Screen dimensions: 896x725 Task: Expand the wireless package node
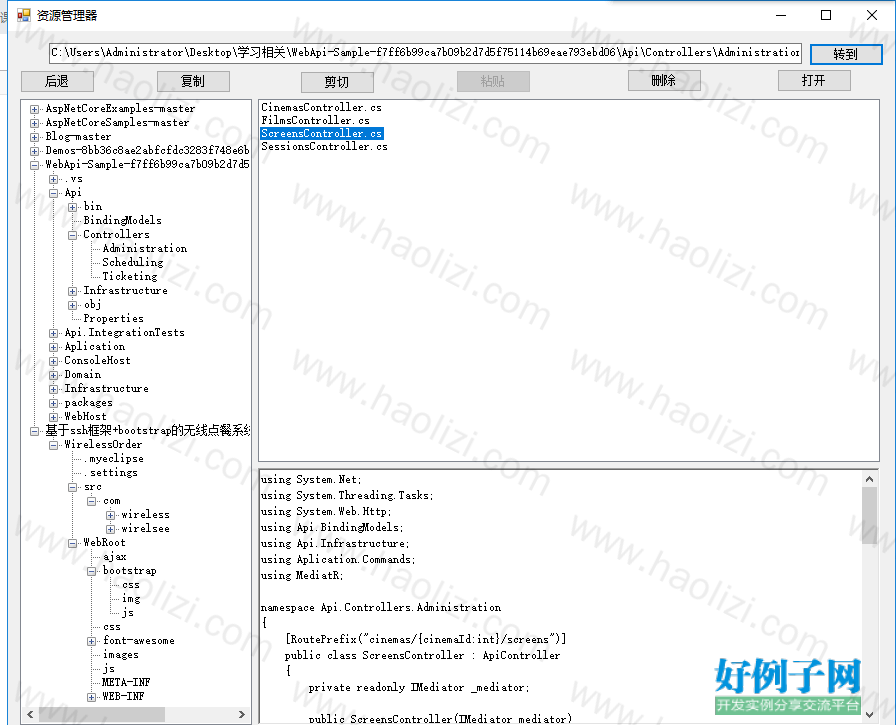(111, 515)
